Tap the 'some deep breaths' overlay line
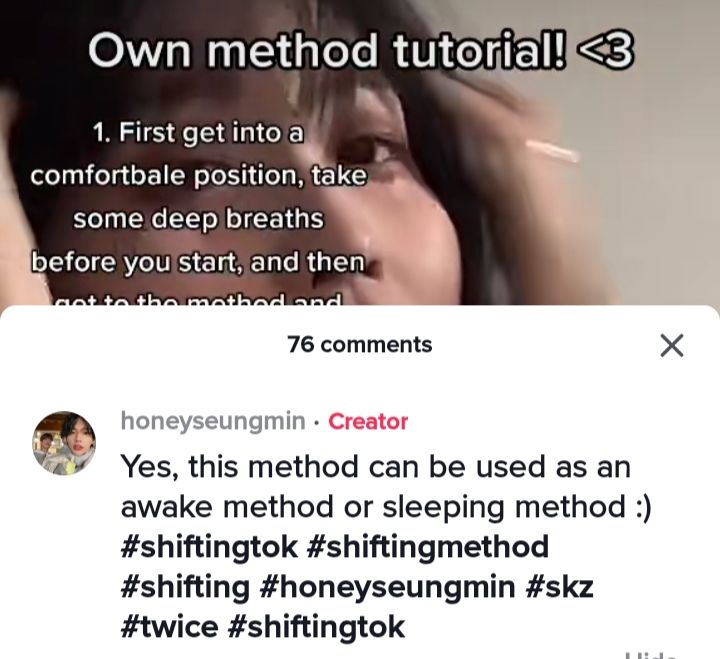Screen dimensions: 720x659 coord(198,219)
